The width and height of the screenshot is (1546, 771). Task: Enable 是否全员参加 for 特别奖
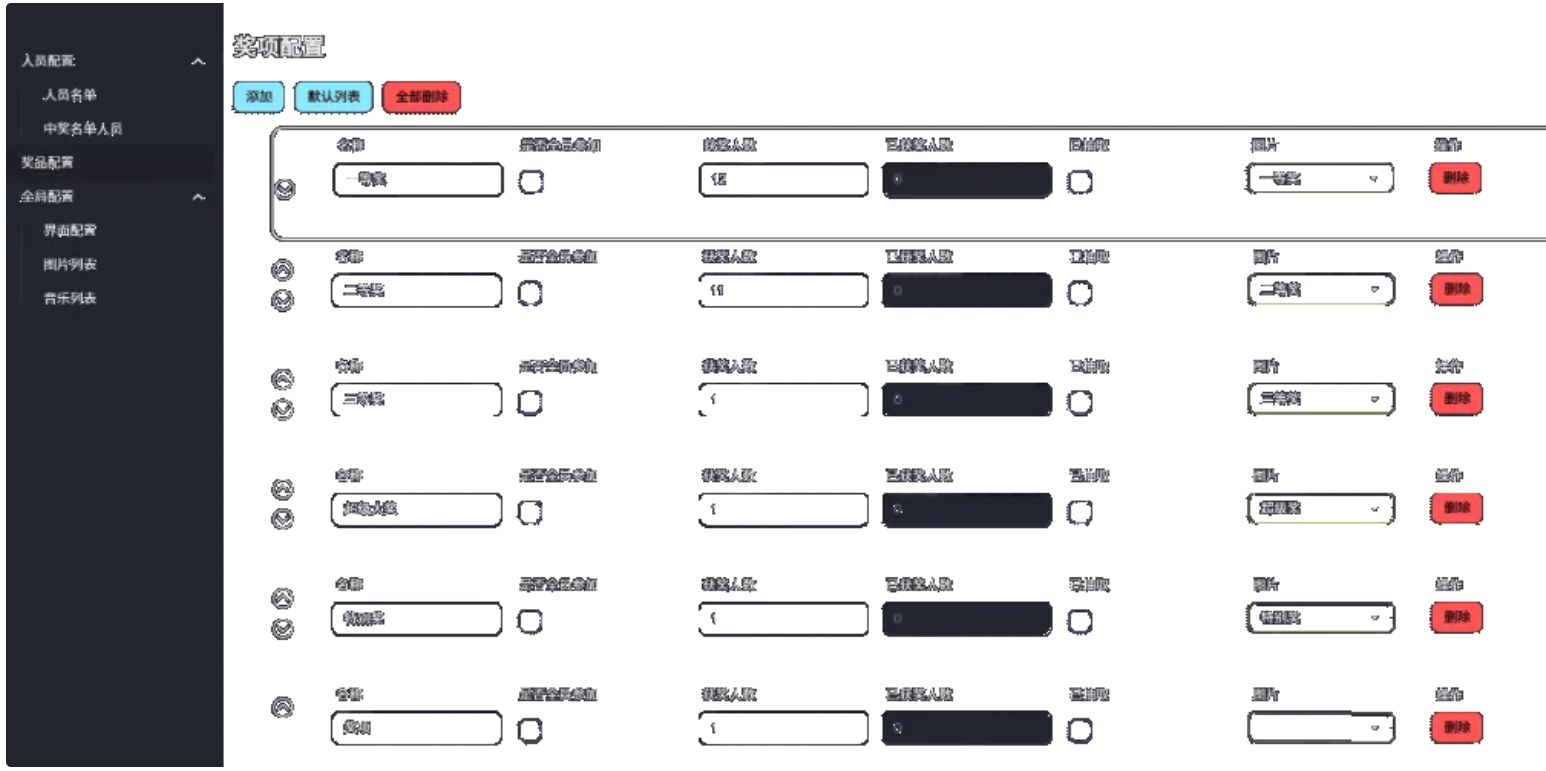(530, 621)
